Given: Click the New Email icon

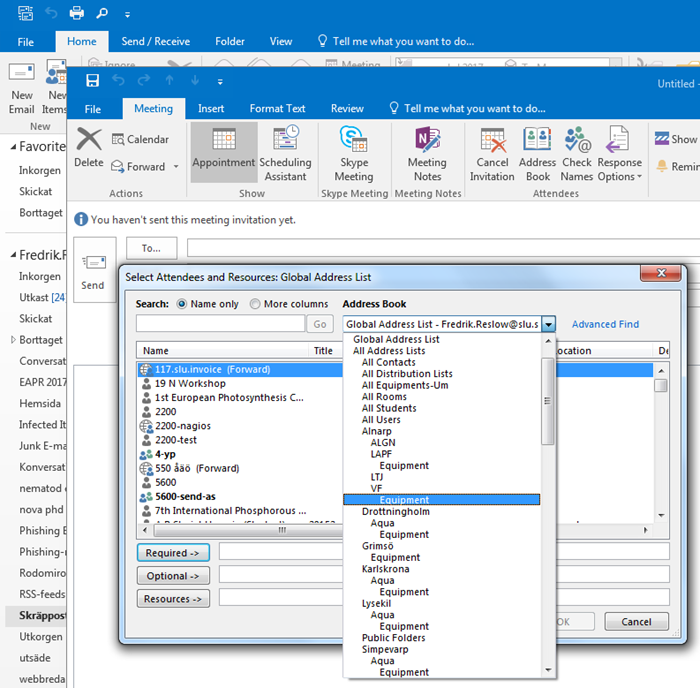Looking at the screenshot, I should tap(21, 88).
